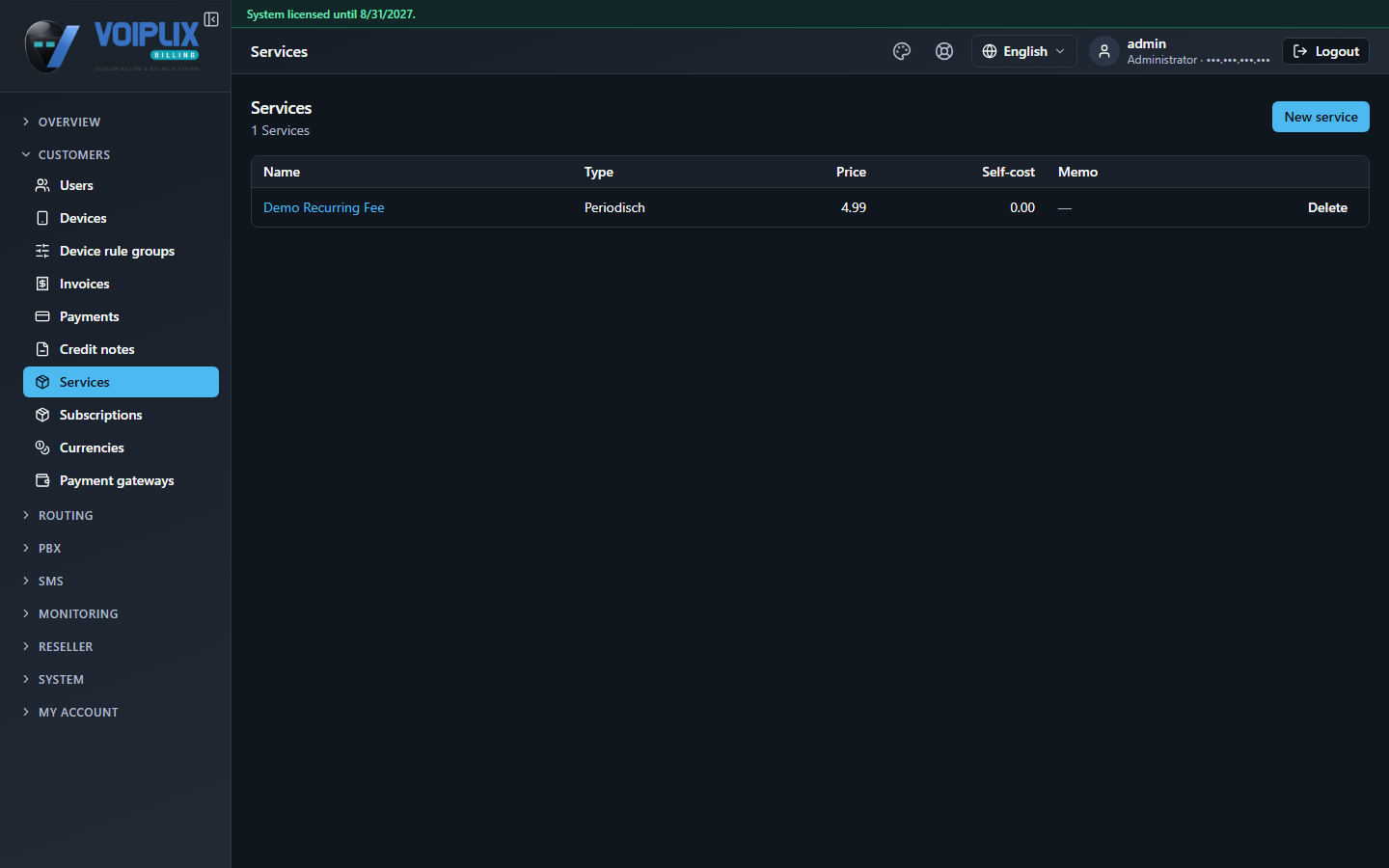Open Device rule groups
The image size is (1389, 868).
pos(121,251)
